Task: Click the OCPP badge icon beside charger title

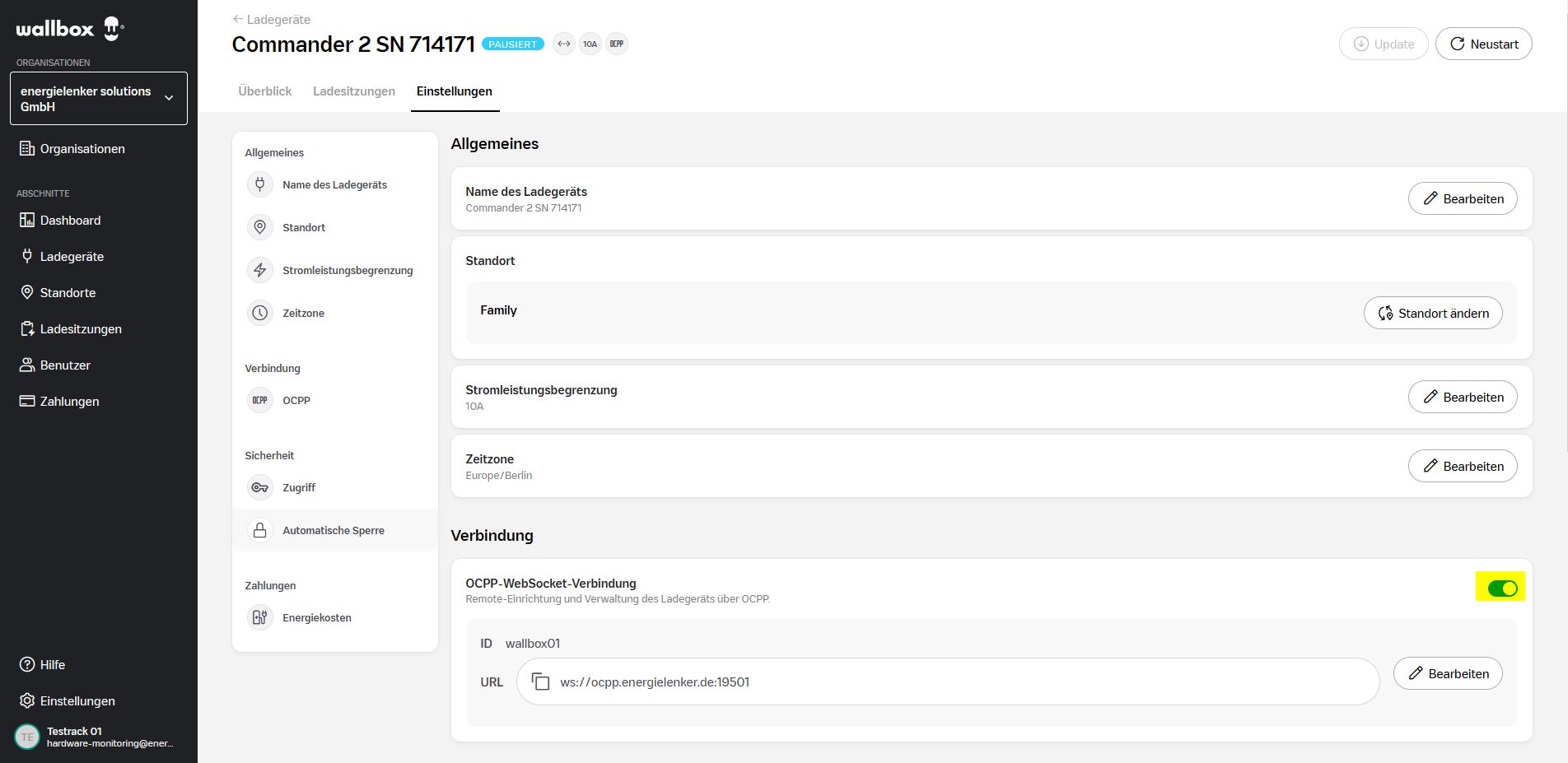Action: point(617,44)
